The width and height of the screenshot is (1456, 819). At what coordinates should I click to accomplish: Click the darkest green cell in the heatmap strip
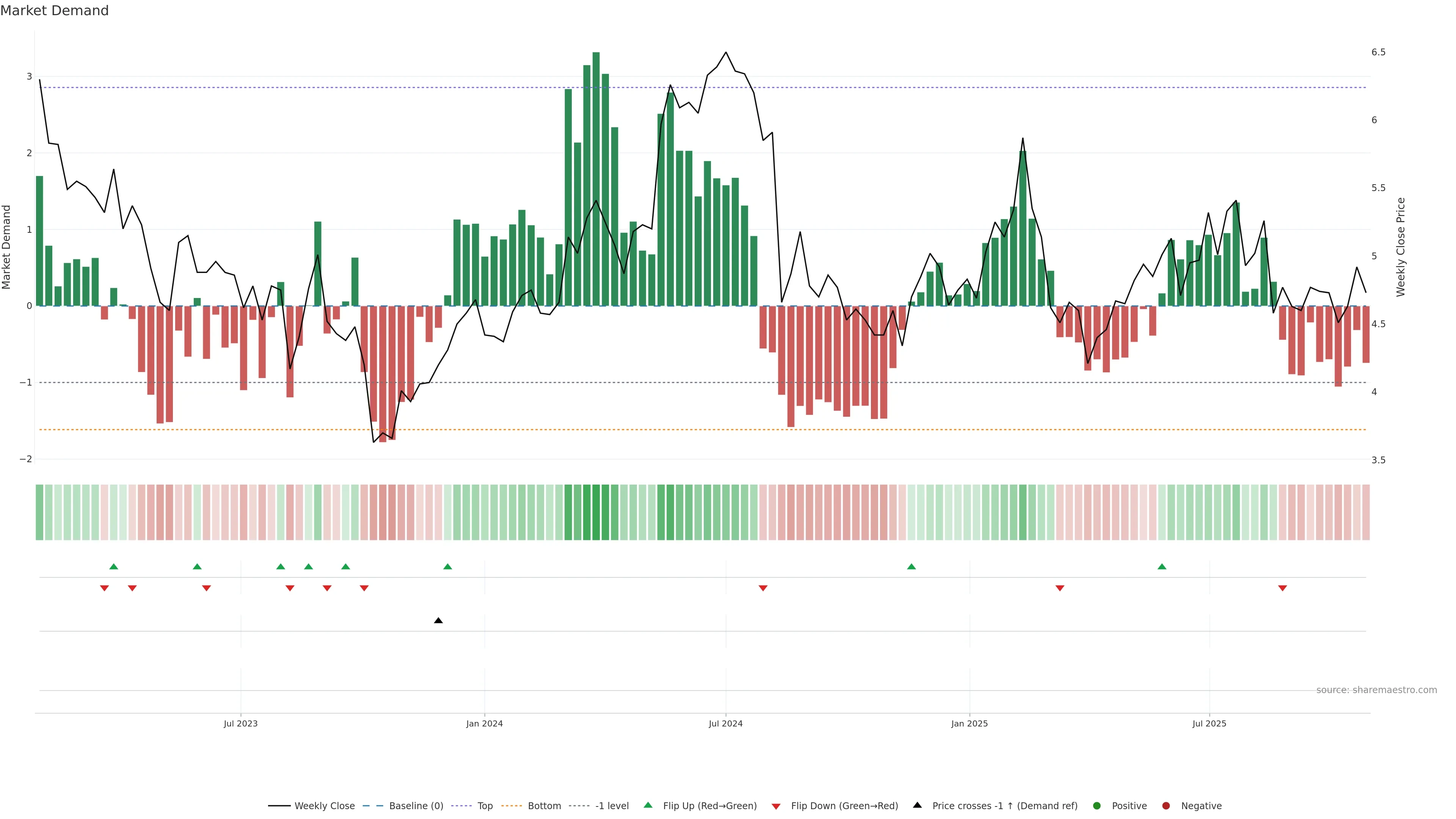[x=596, y=512]
